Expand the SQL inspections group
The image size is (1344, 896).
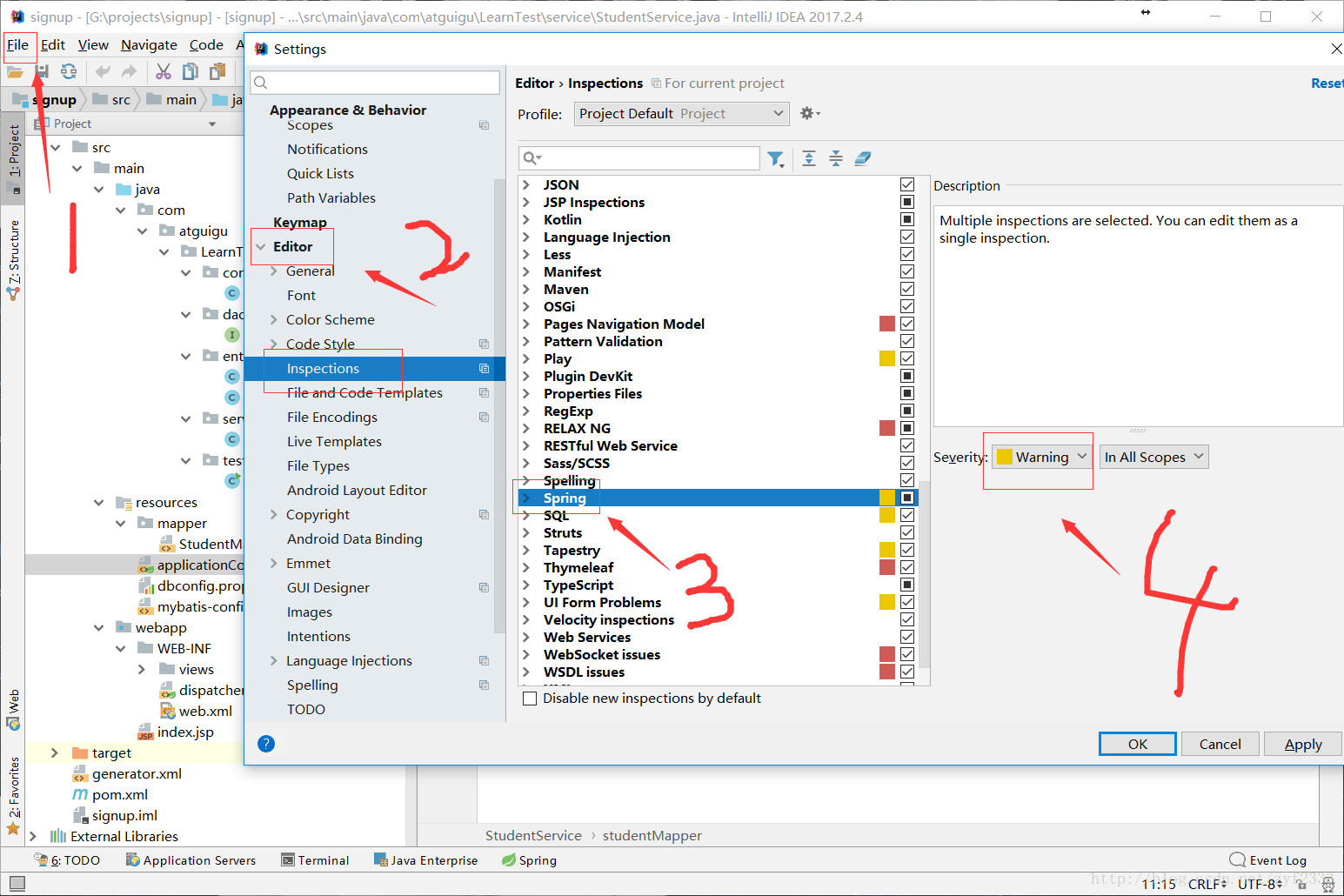(526, 515)
